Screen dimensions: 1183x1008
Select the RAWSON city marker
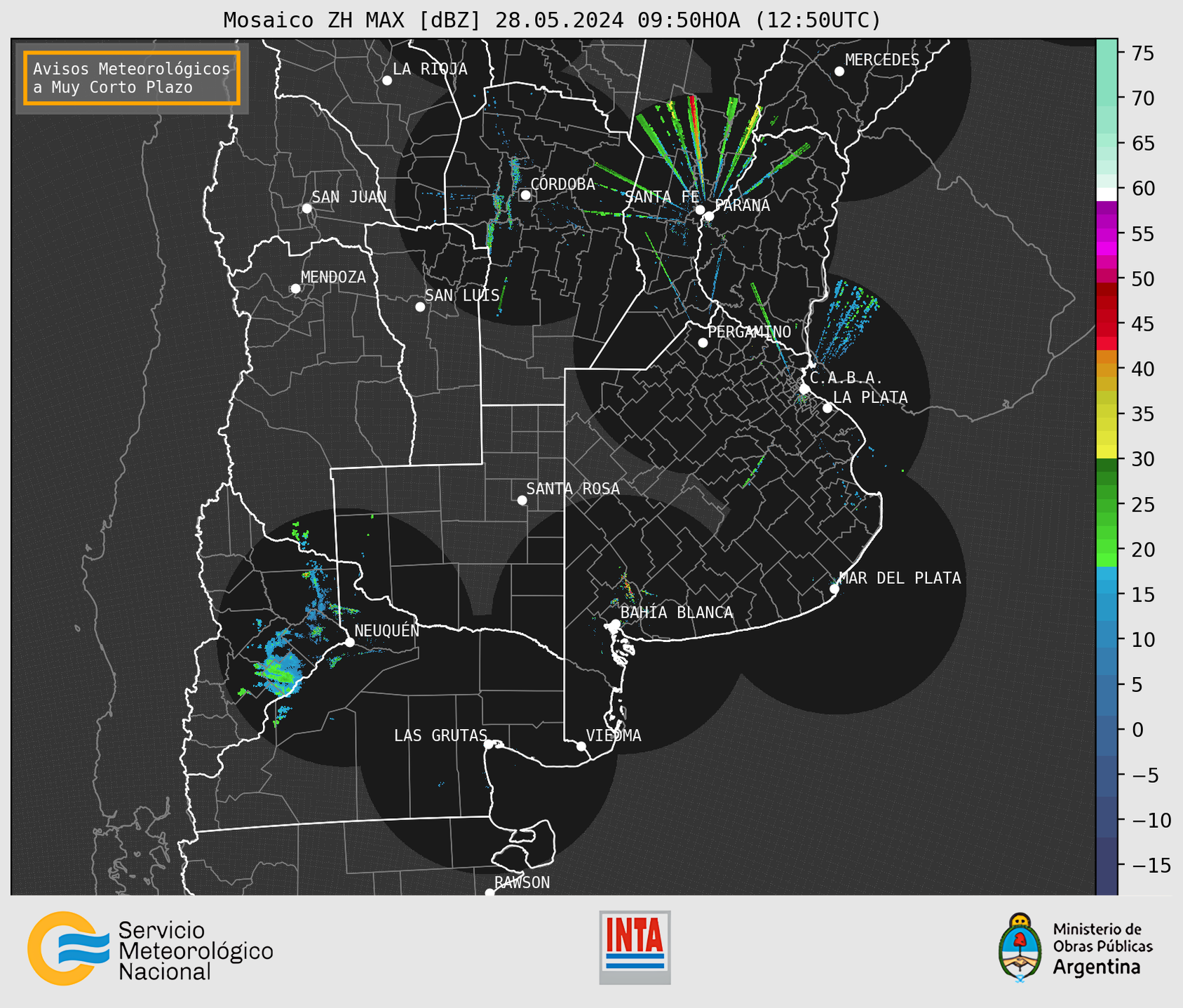click(x=489, y=893)
